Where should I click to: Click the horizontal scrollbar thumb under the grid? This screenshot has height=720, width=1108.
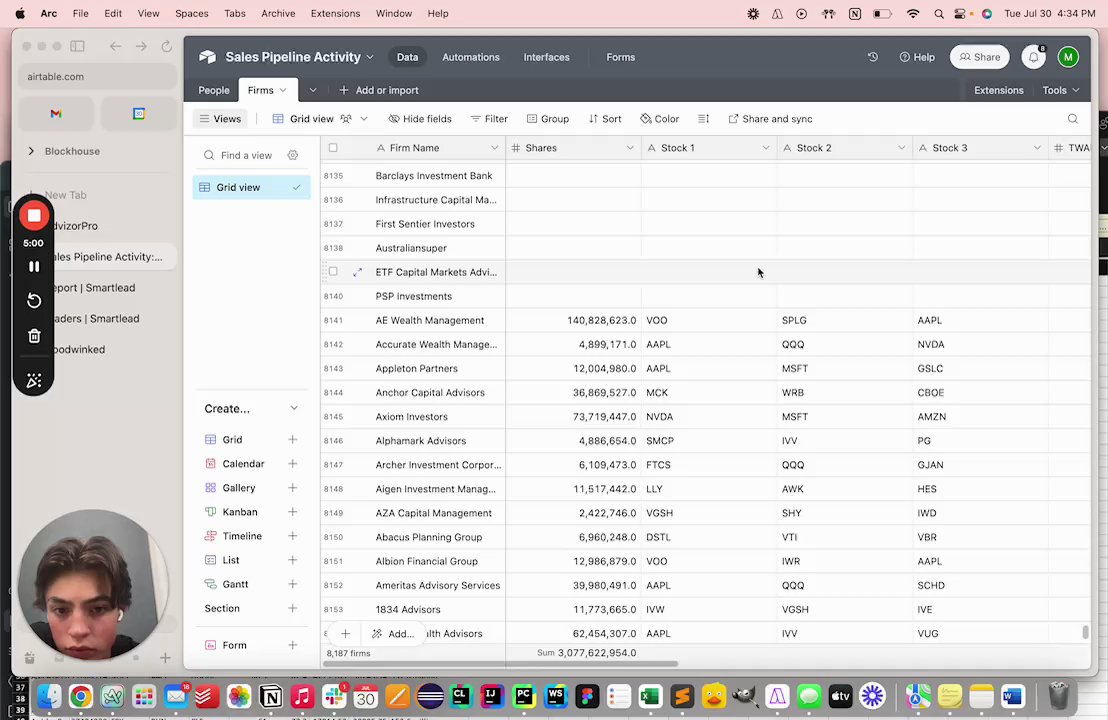500,663
